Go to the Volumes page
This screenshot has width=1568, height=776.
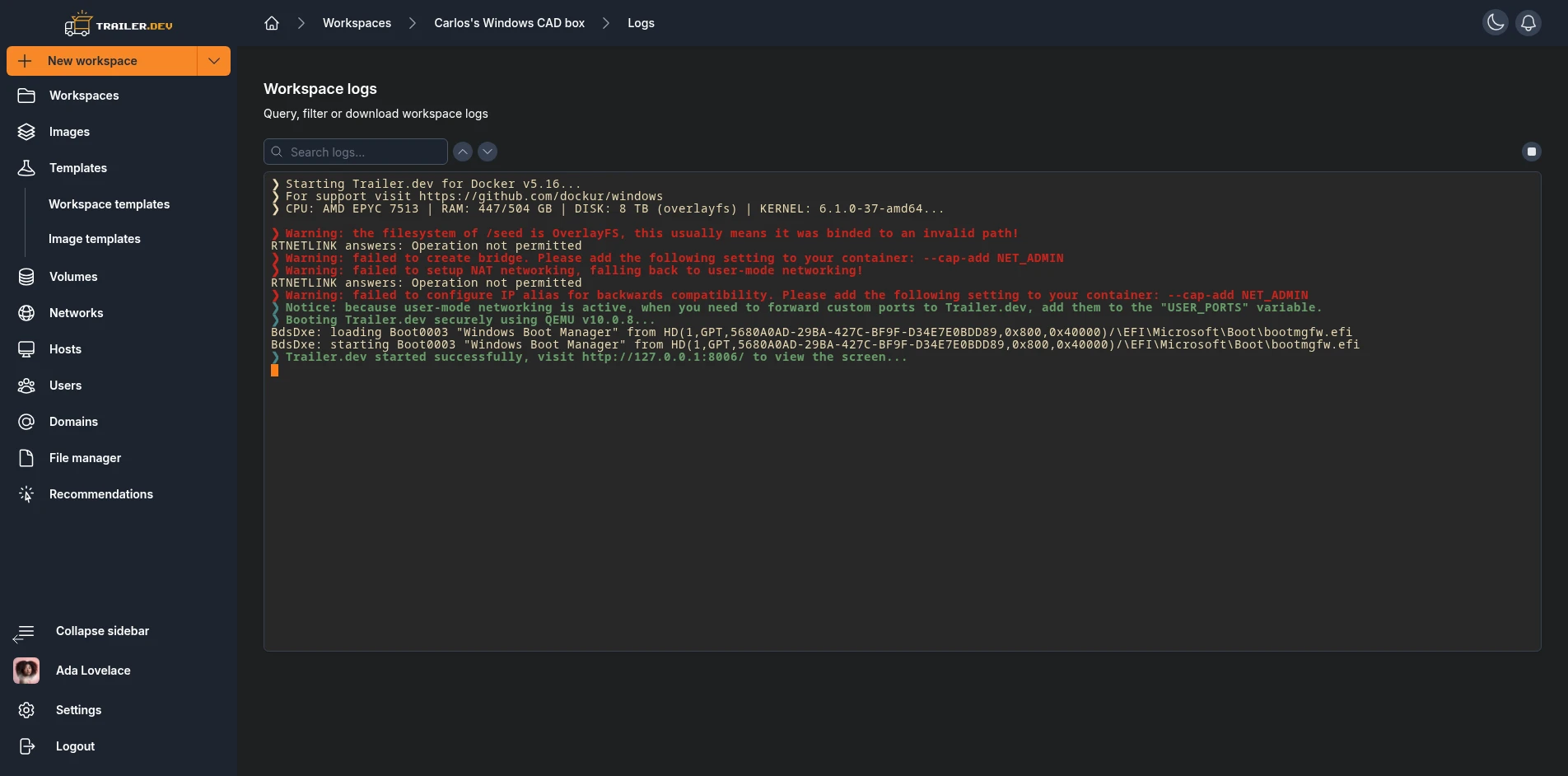(73, 277)
